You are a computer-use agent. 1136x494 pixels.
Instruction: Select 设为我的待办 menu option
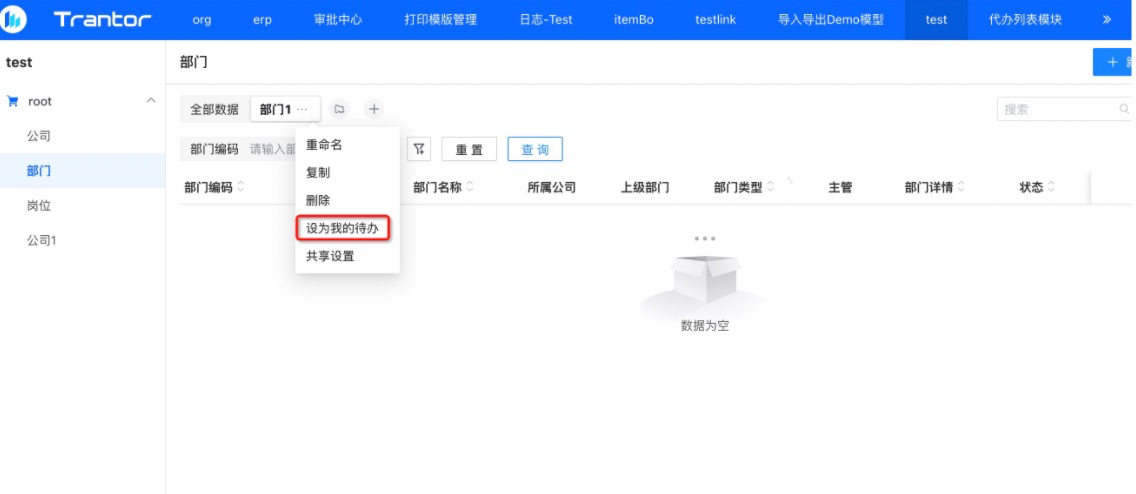344,229
